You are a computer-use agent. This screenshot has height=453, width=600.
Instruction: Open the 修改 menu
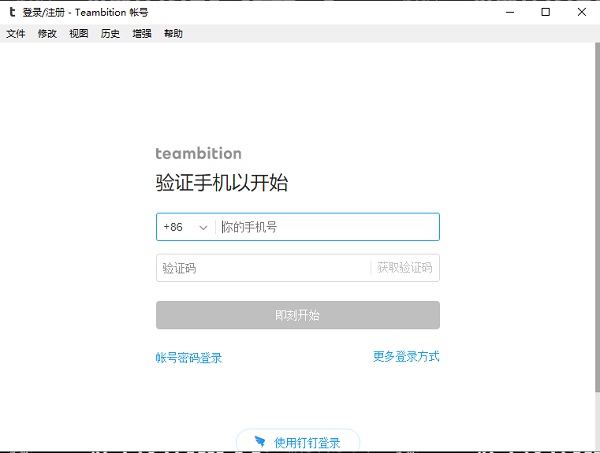pos(47,34)
